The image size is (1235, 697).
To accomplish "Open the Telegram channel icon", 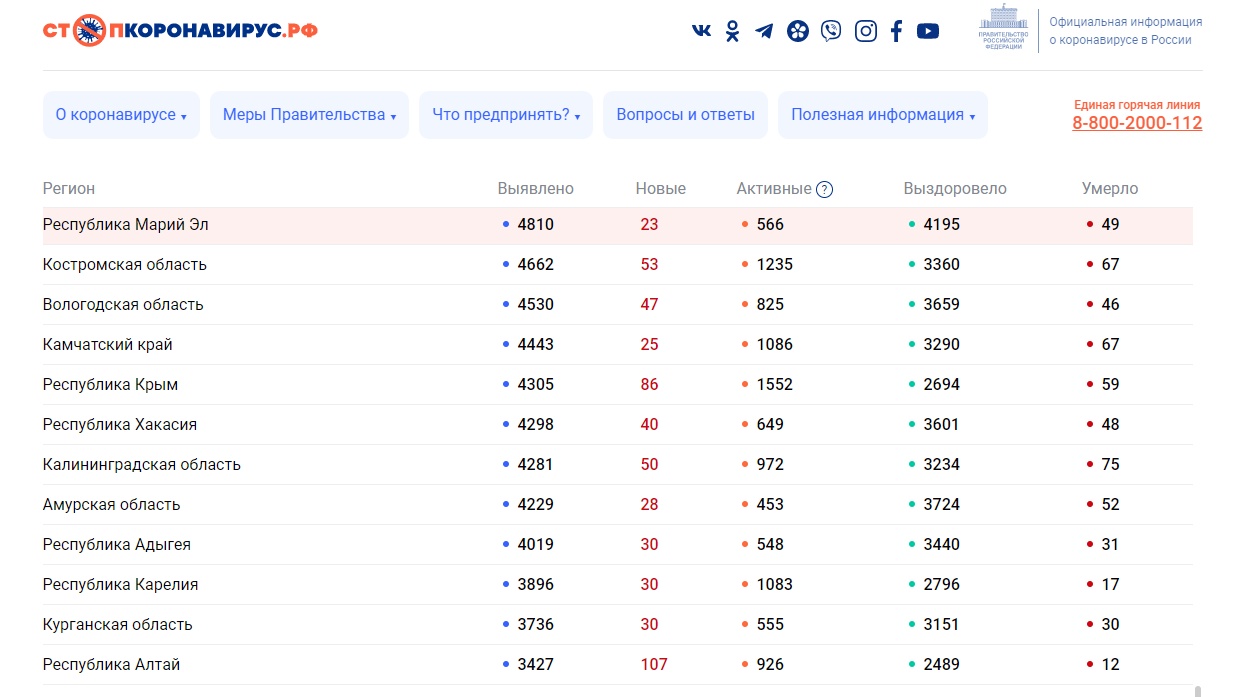I will [x=764, y=31].
